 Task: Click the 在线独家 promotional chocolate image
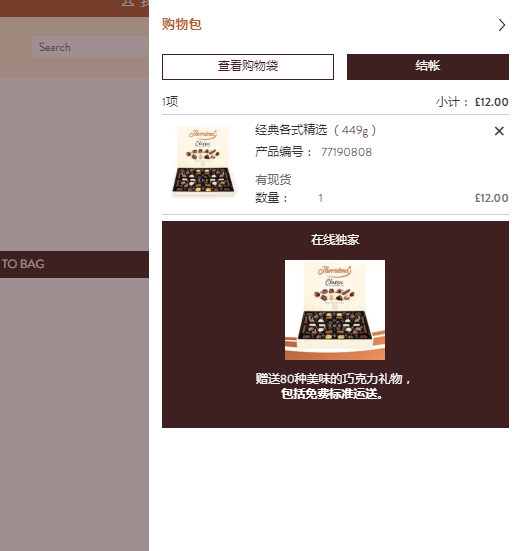pyautogui.click(x=335, y=310)
